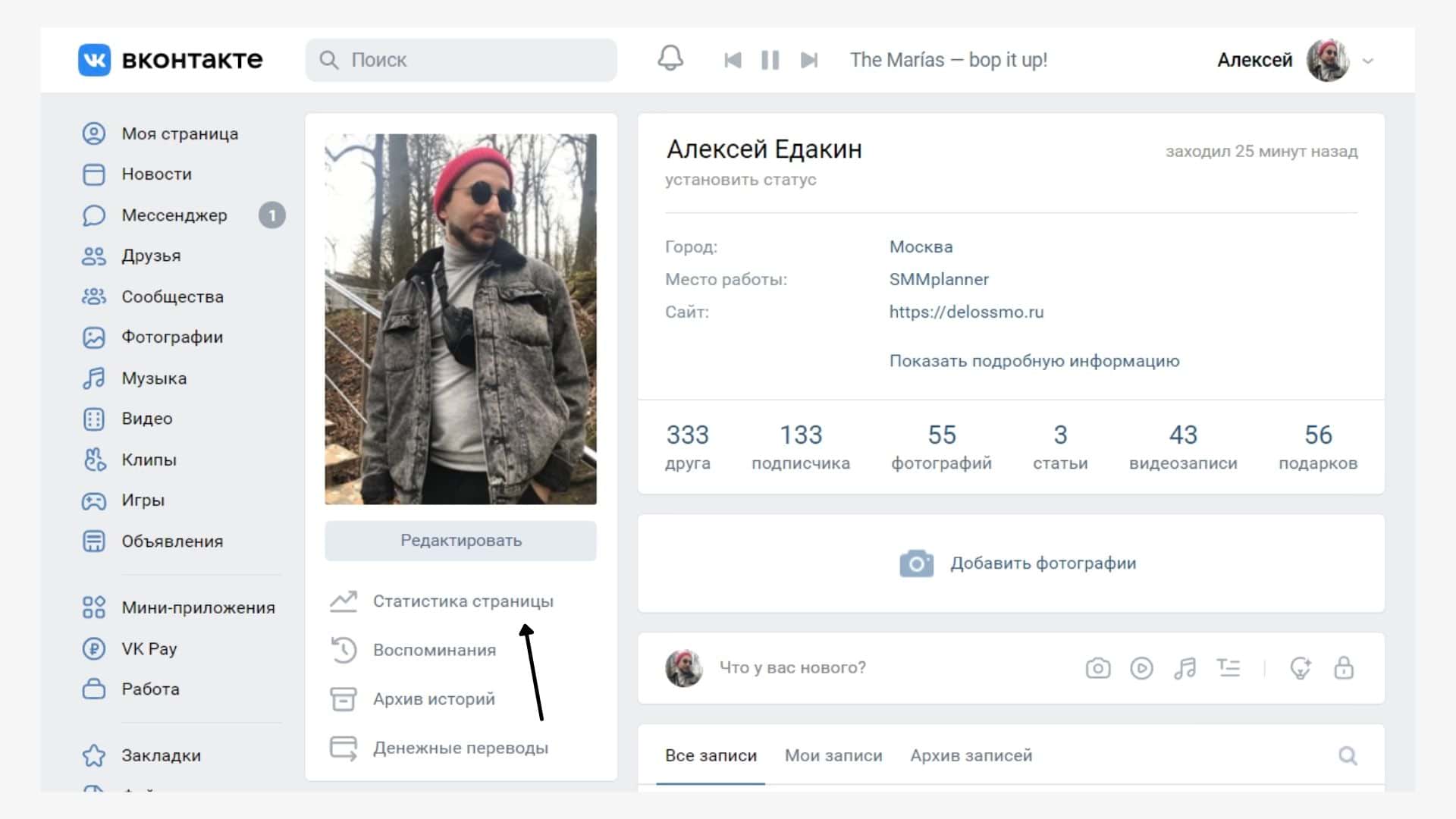Click the Добавить фотографии camera icon

coord(917,563)
